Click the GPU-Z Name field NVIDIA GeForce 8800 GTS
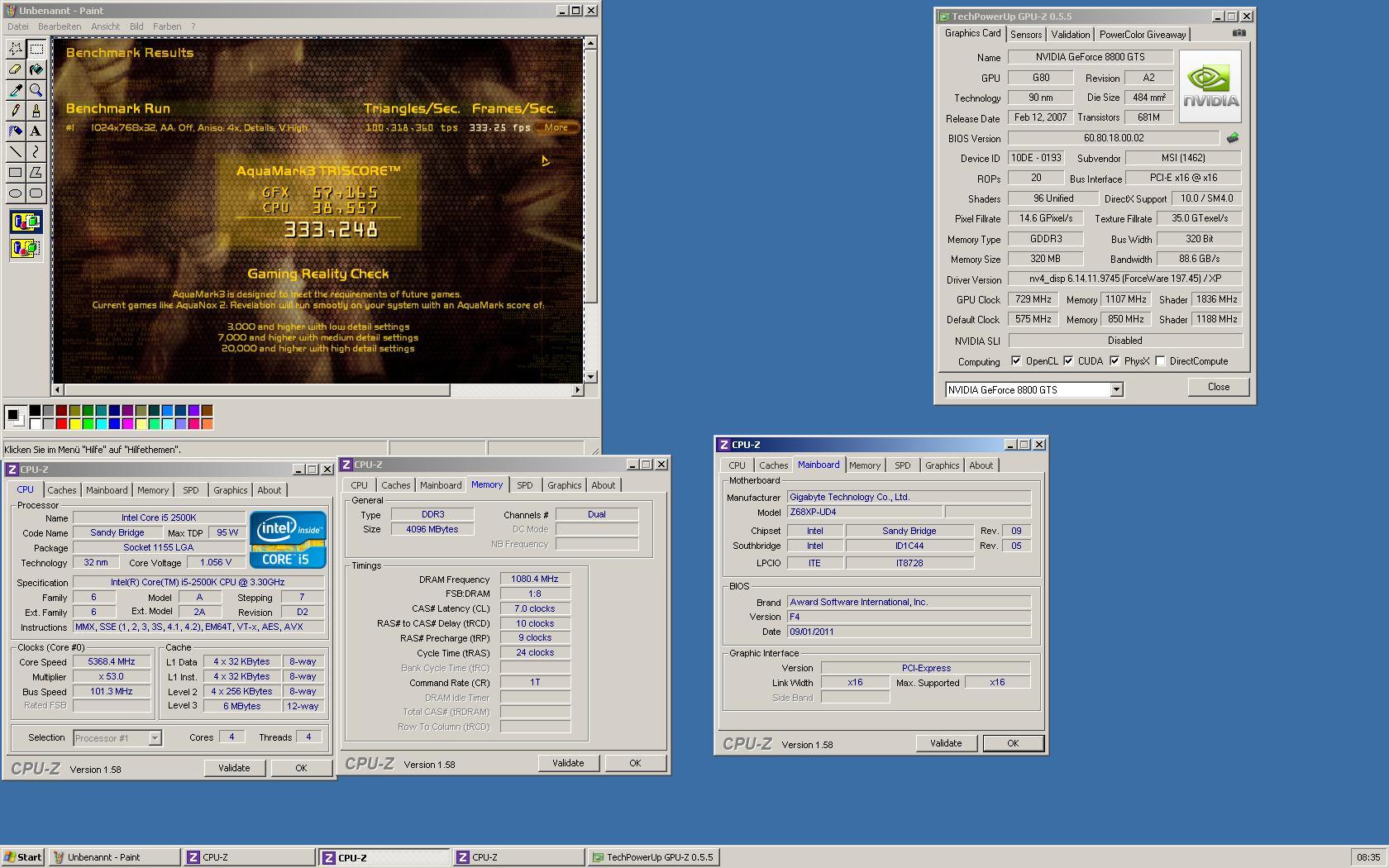 pyautogui.click(x=1090, y=57)
